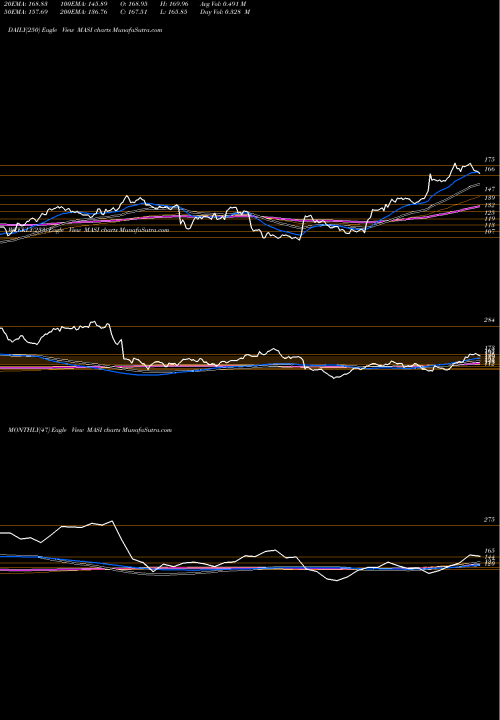Click the MONTHLY(47) Eagle View chart title
500x720 pixels.
tap(90, 430)
